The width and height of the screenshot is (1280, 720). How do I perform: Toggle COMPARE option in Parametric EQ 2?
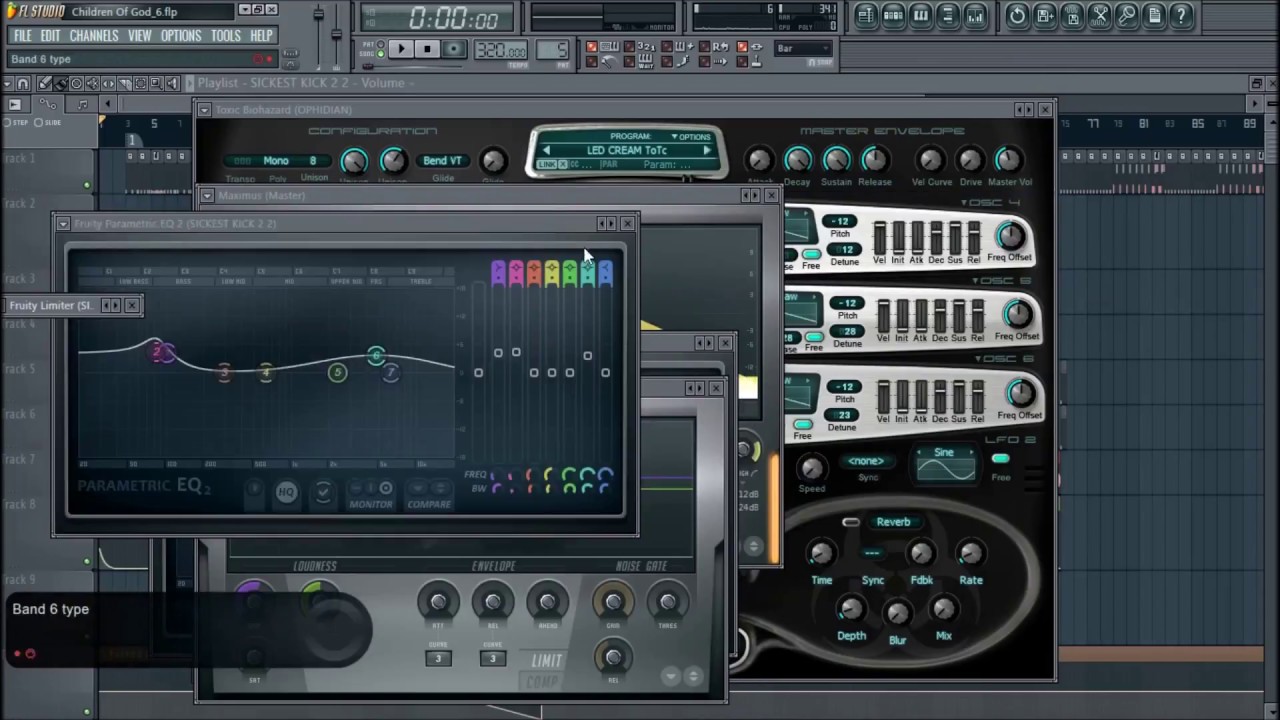(429, 495)
